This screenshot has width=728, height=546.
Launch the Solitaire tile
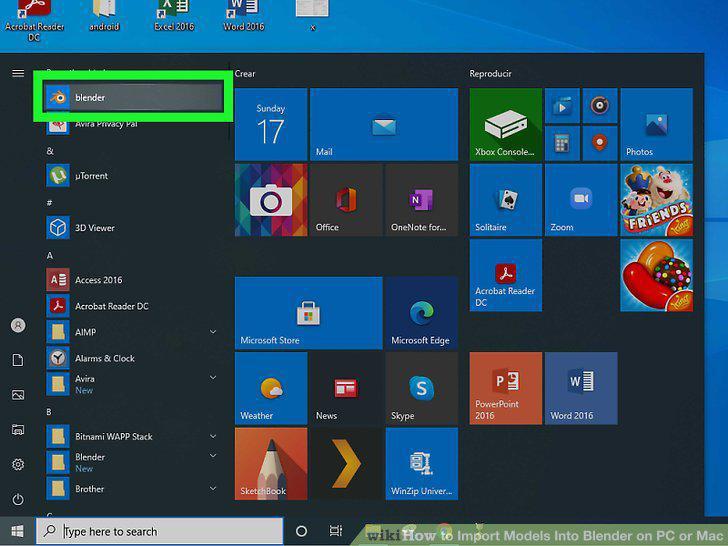tap(506, 200)
